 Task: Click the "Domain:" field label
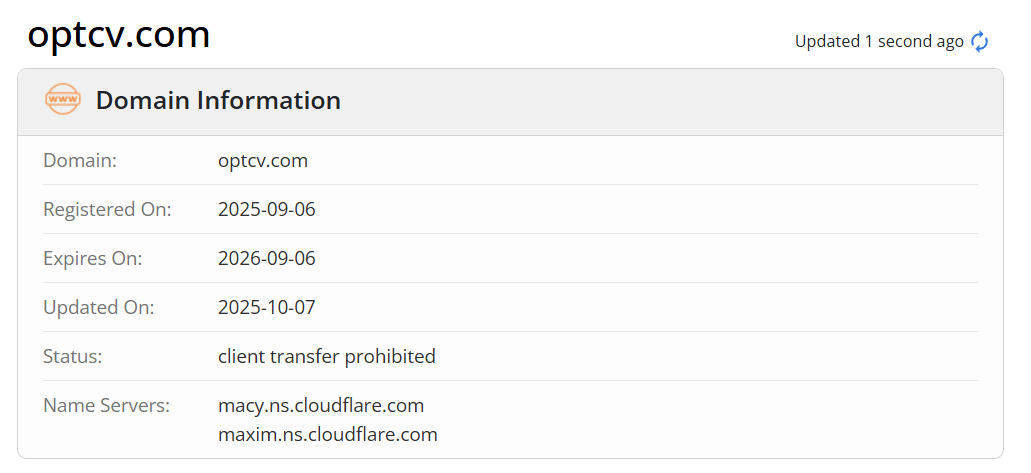pyautogui.click(x=80, y=160)
